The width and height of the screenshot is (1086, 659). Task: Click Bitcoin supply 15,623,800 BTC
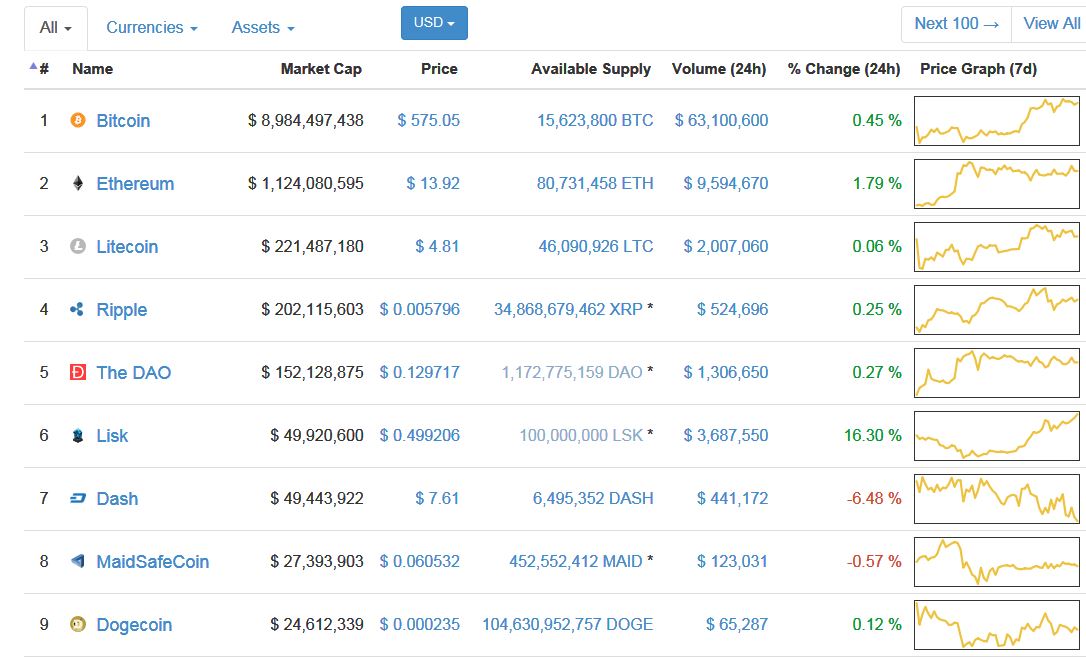595,121
